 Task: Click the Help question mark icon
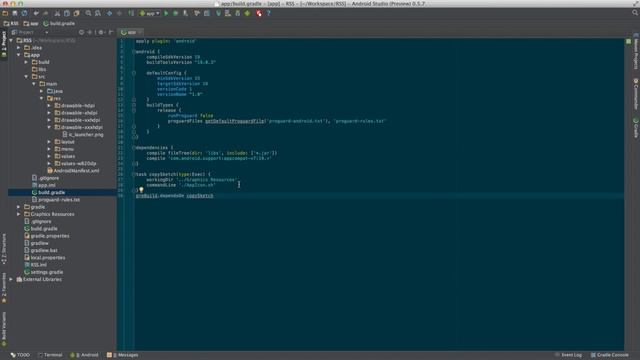pos(269,13)
